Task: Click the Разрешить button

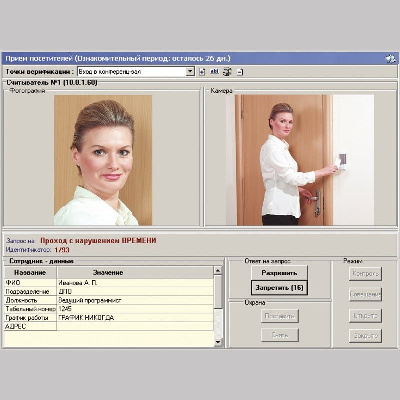Action: click(279, 273)
